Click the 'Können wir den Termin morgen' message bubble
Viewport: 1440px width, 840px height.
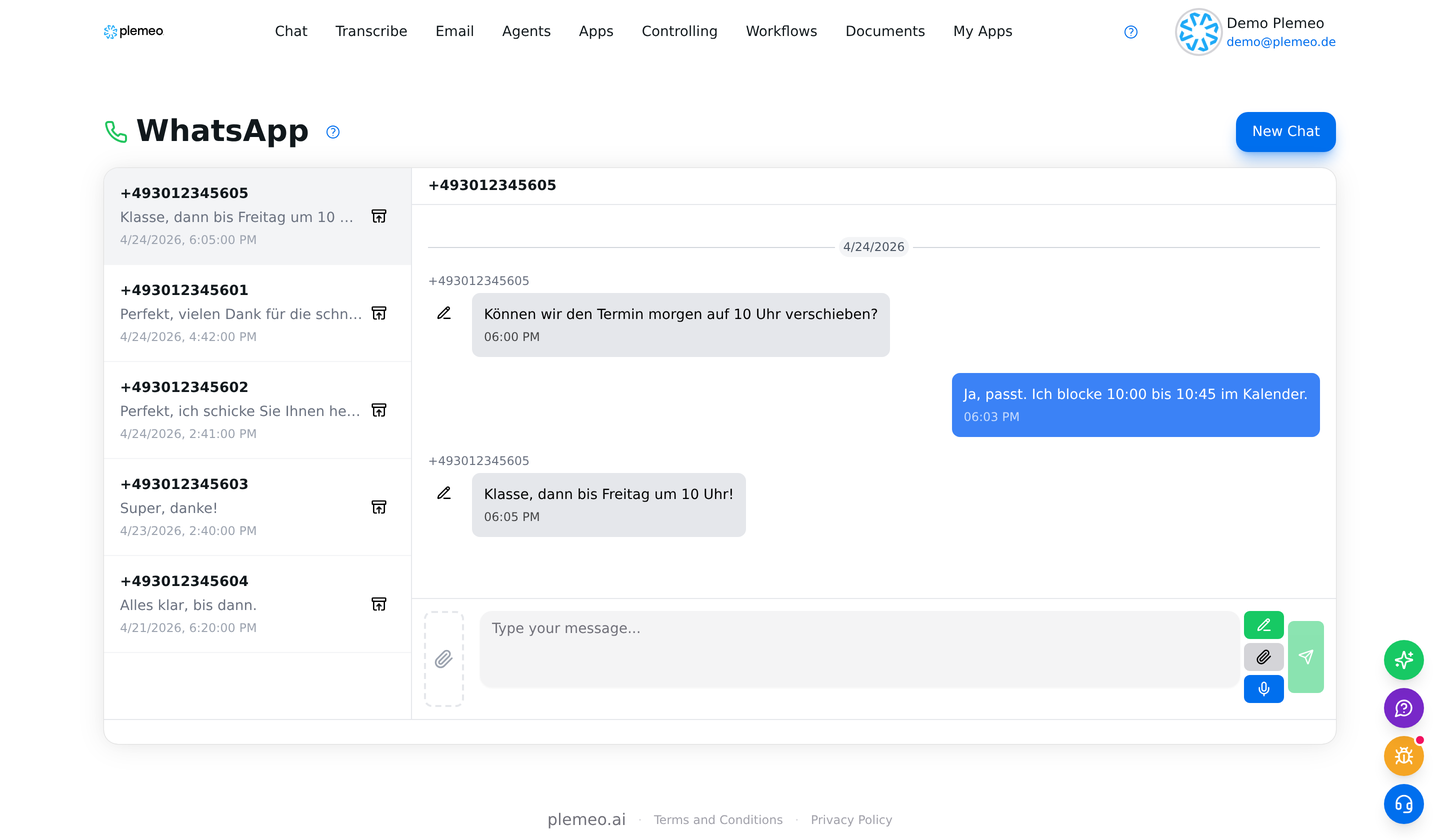pyautogui.click(x=681, y=325)
